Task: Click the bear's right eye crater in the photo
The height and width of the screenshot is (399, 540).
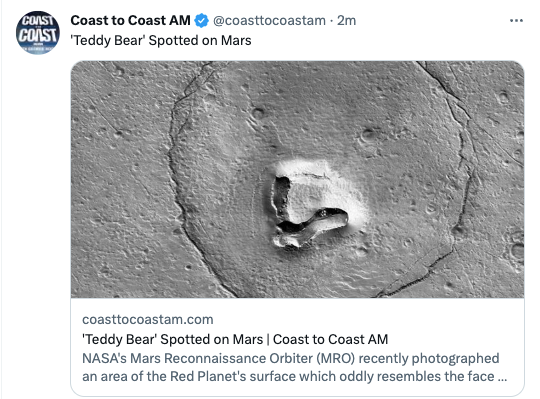Action: (x=368, y=134)
